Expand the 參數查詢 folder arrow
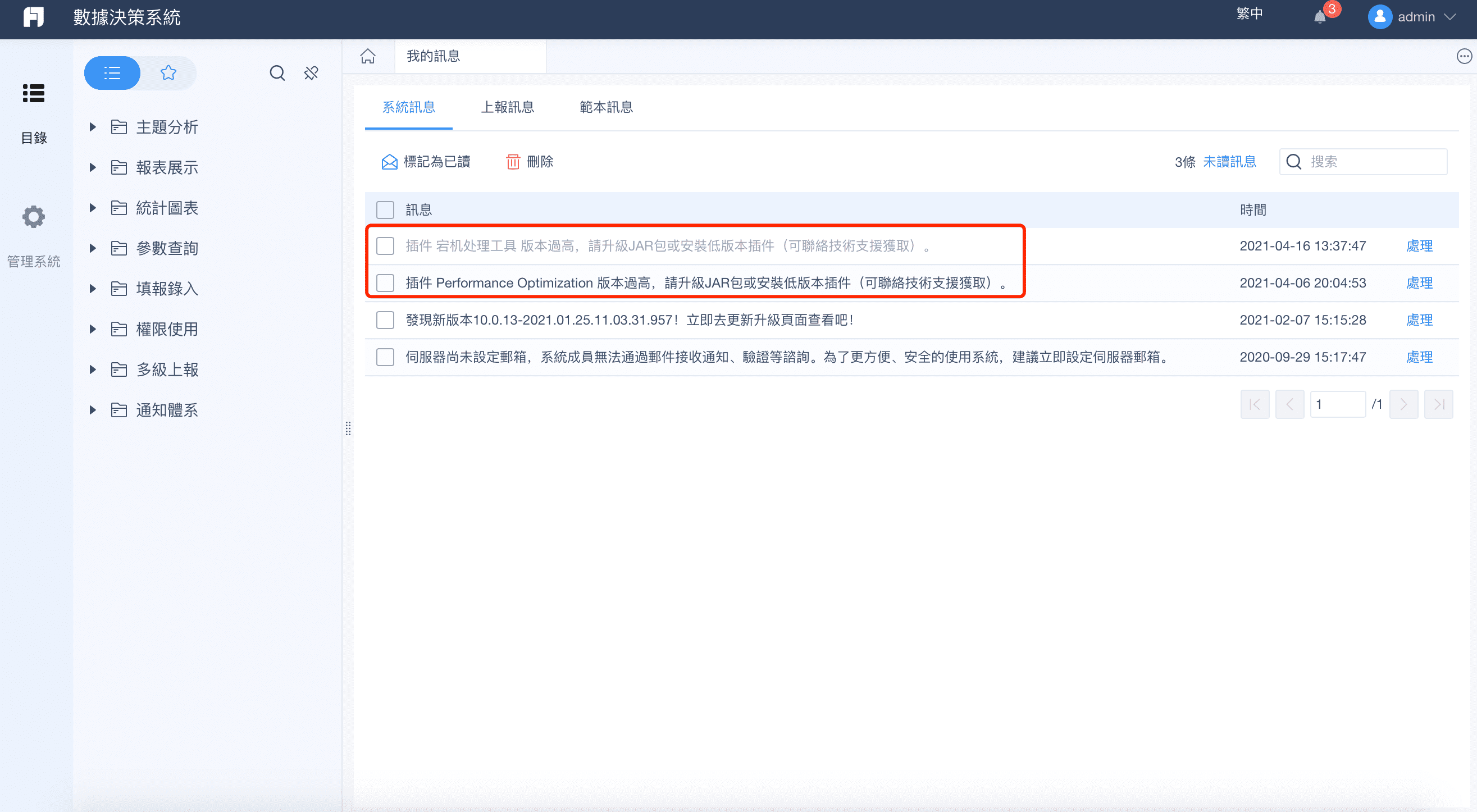Screen dimensions: 1477x812 tap(92, 248)
